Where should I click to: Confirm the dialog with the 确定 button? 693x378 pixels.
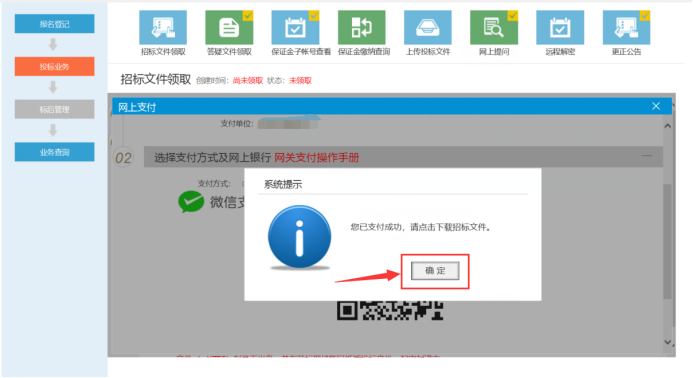tap(435, 271)
